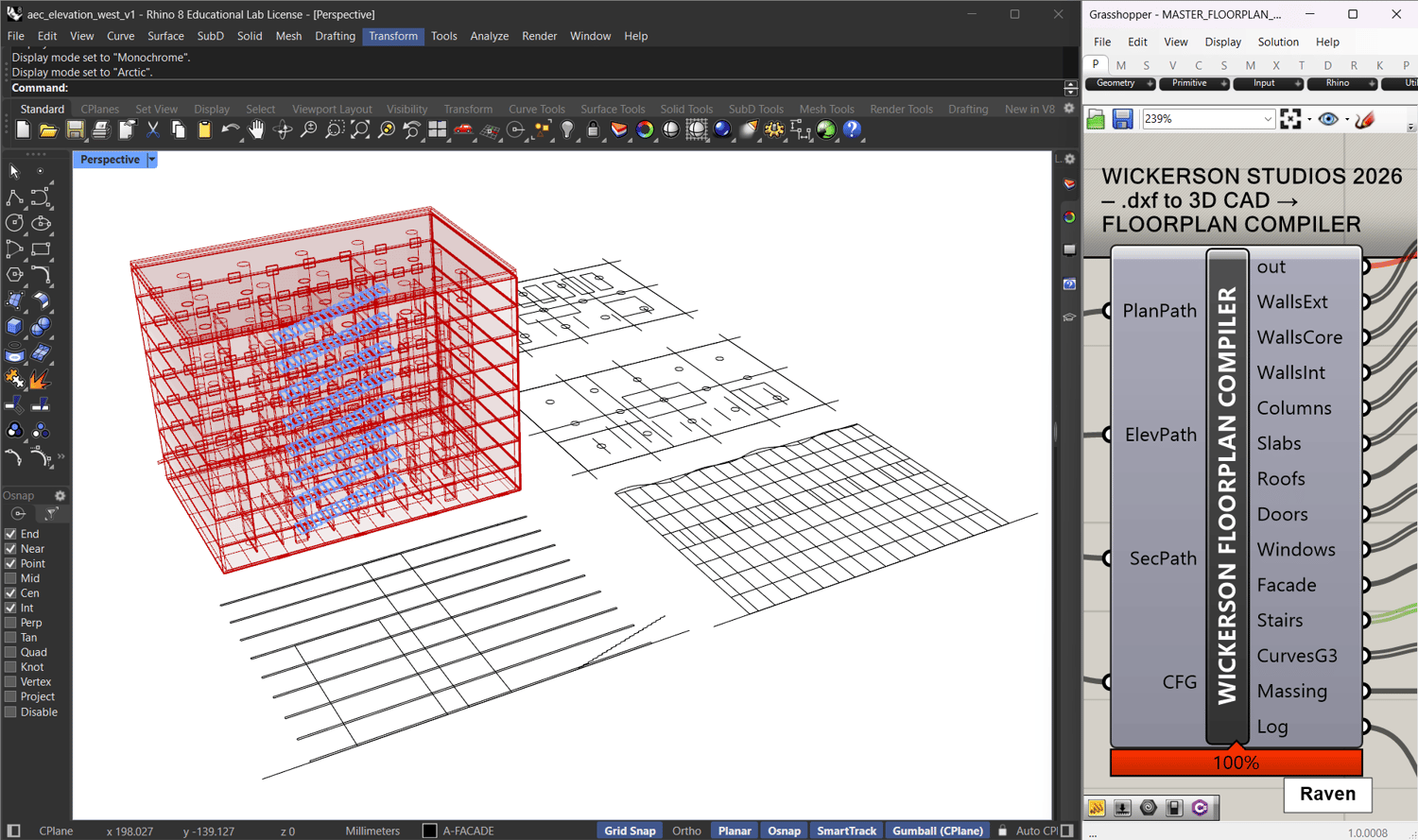Click the Undo arrow icon
The height and width of the screenshot is (840, 1418).
(x=230, y=130)
